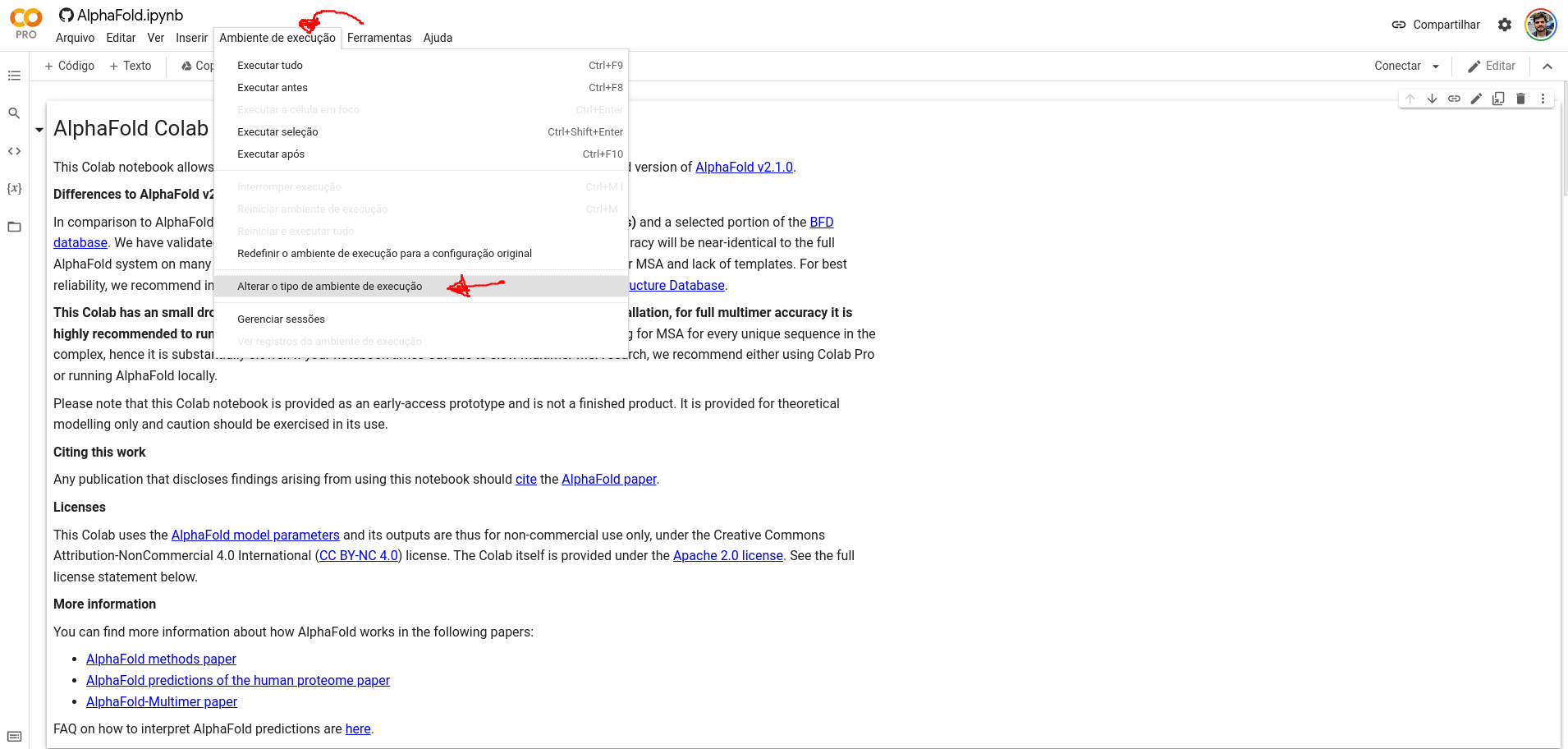Open the AlphaFold paper link
Image resolution: width=1568 pixels, height=749 pixels.
click(x=609, y=480)
